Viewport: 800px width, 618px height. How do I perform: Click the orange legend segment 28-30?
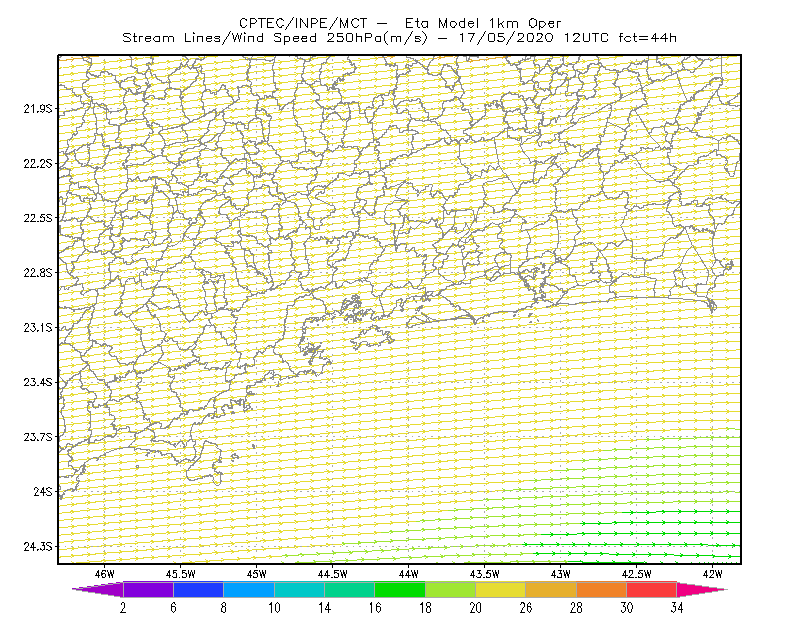602,589
